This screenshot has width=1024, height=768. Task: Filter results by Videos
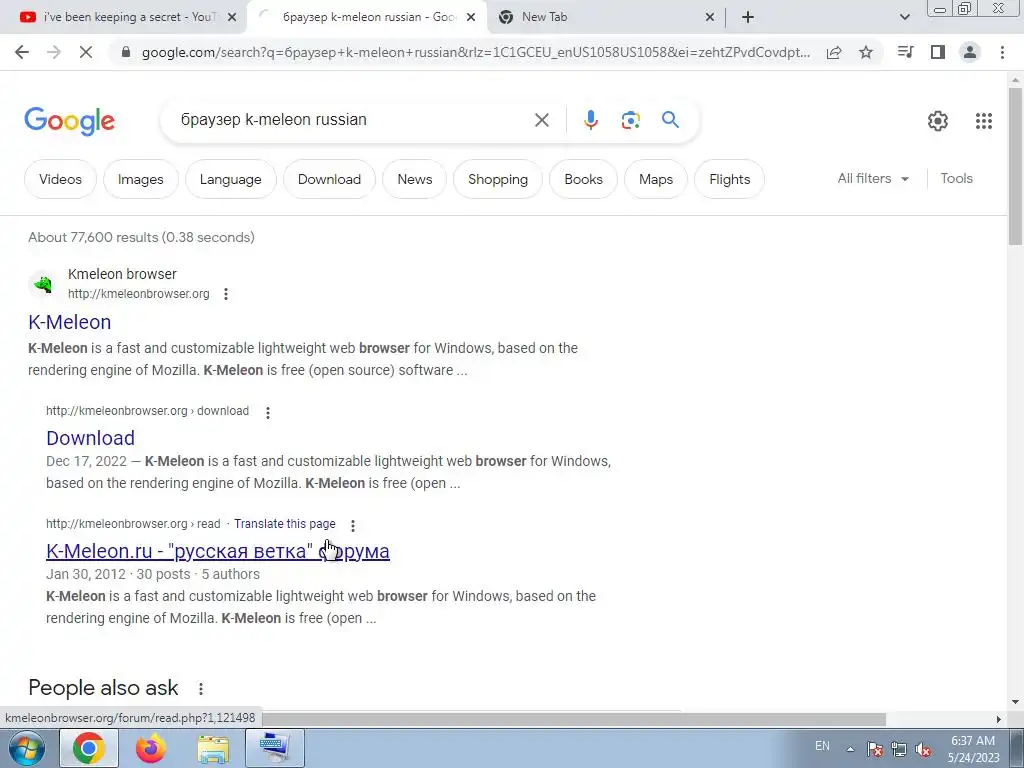click(x=60, y=179)
